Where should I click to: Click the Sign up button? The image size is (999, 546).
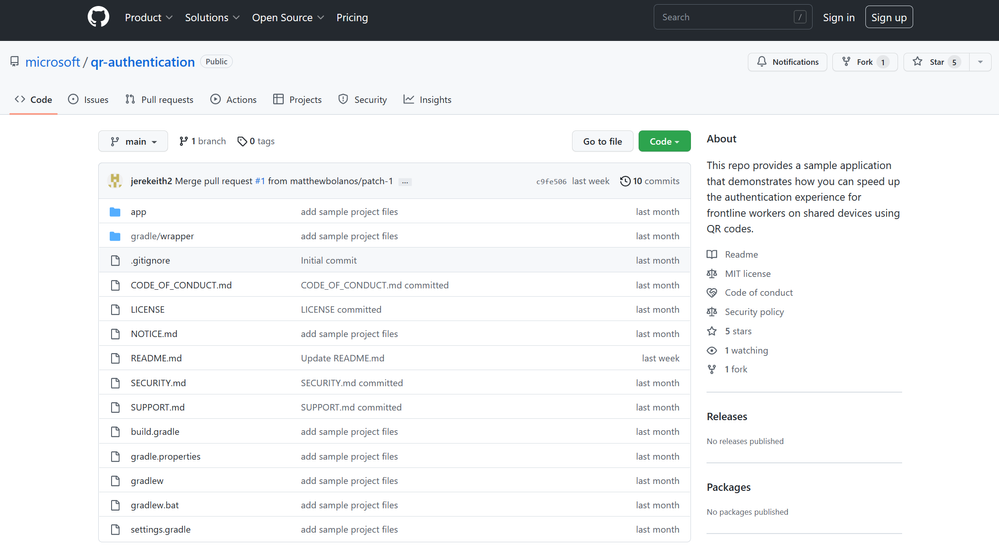point(889,17)
